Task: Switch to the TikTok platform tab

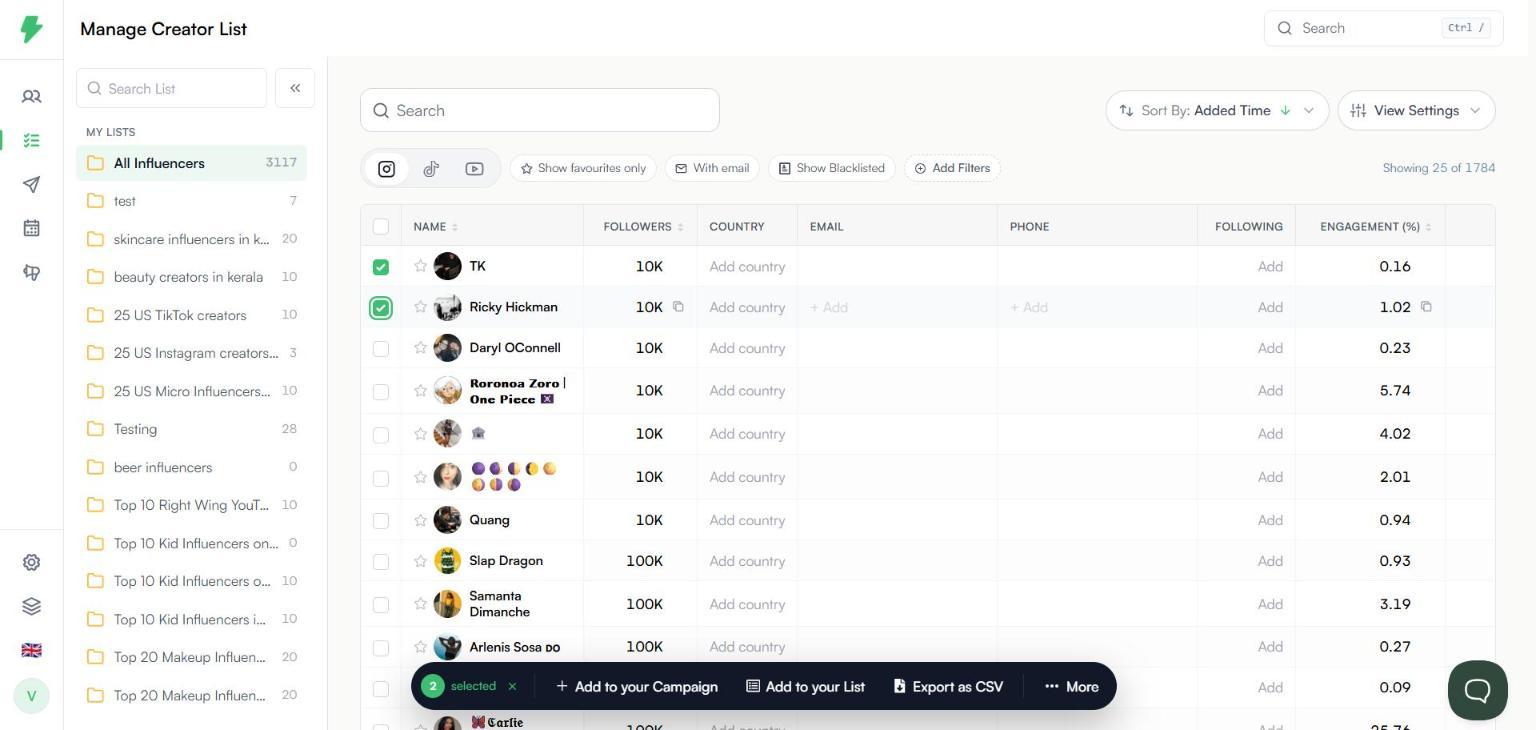Action: tap(431, 169)
